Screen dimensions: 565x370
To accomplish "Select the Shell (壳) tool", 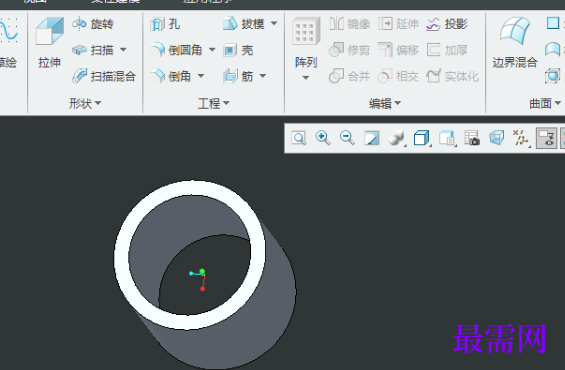I will (x=238, y=50).
